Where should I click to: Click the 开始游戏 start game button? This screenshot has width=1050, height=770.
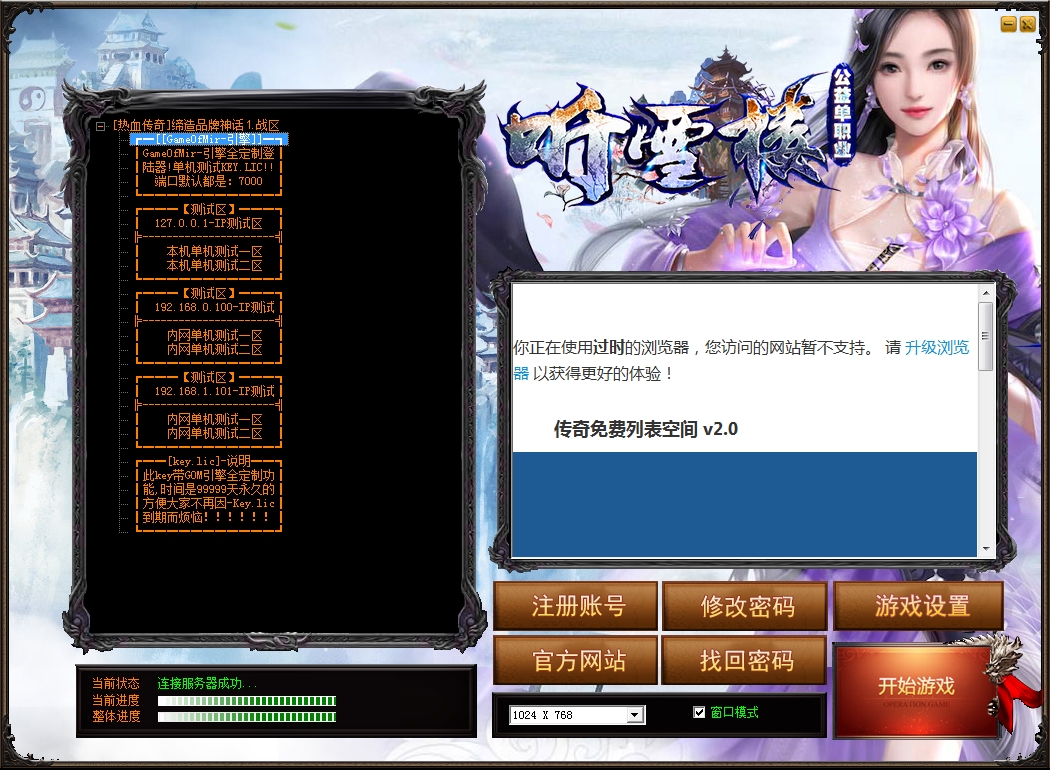pyautogui.click(x=915, y=687)
